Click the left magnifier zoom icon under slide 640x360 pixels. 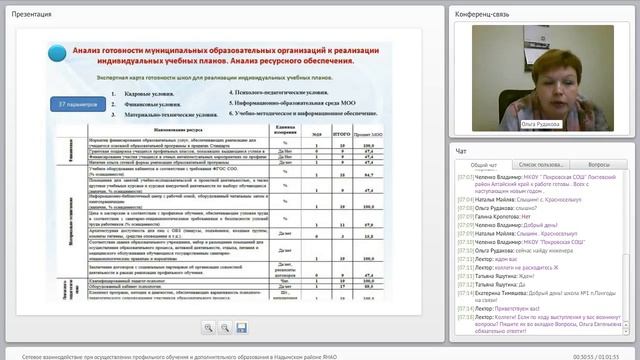click(209, 328)
